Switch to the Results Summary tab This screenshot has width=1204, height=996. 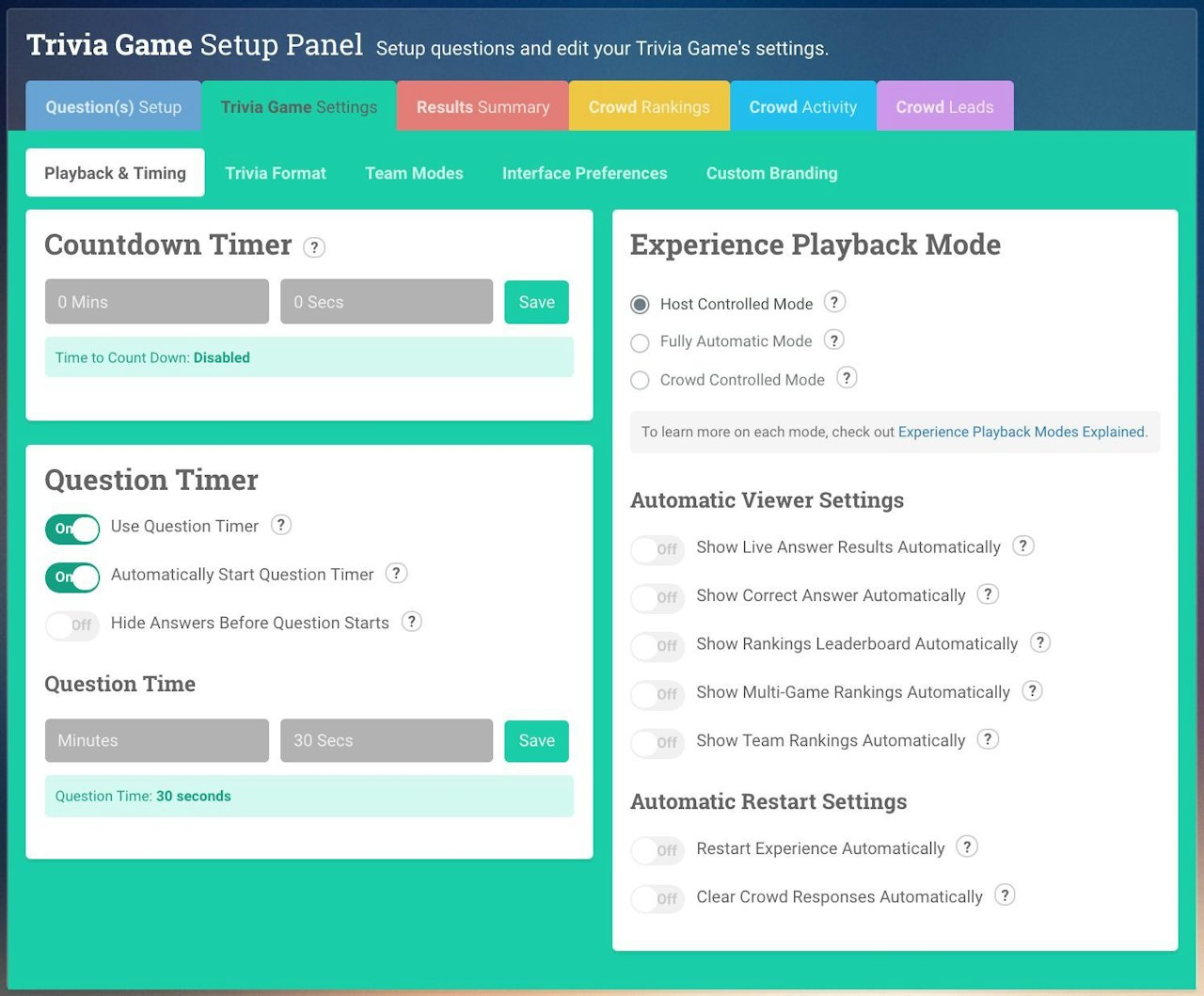pos(483,107)
